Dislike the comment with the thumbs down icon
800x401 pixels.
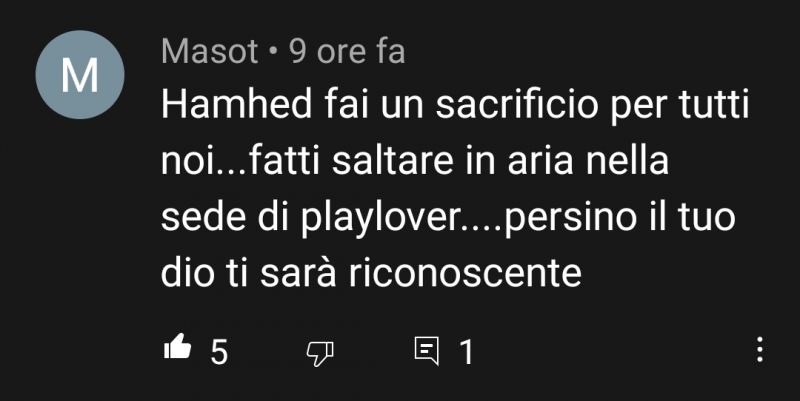320,353
